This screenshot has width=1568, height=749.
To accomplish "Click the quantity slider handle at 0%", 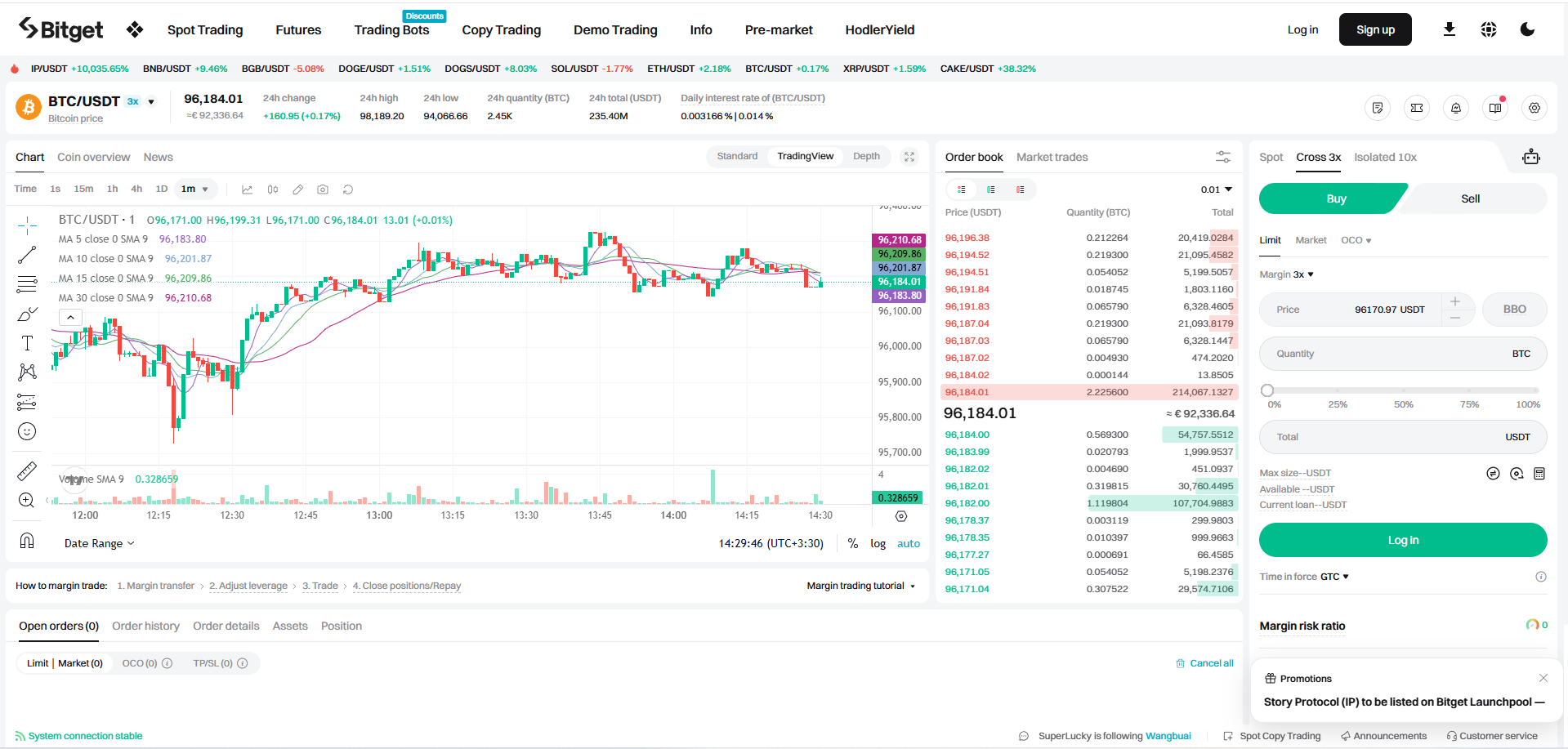I will [1267, 390].
